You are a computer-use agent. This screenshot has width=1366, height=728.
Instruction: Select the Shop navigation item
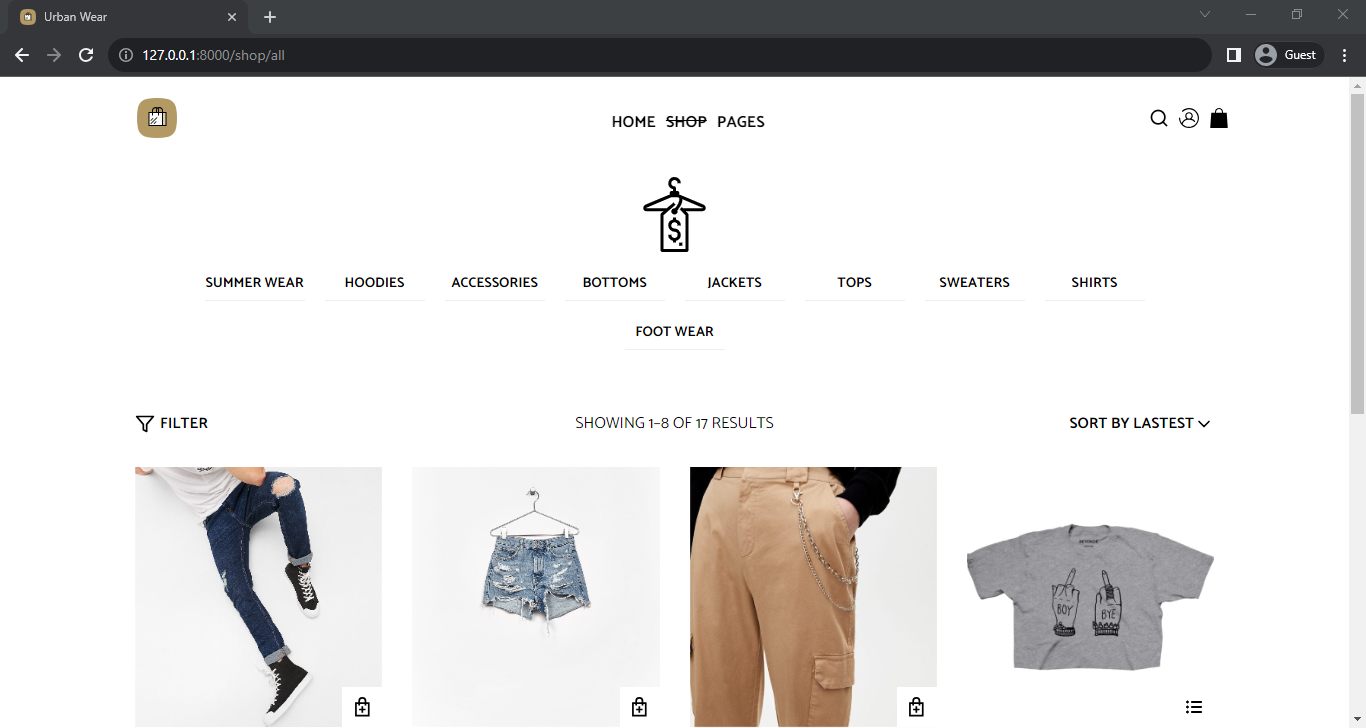click(686, 122)
